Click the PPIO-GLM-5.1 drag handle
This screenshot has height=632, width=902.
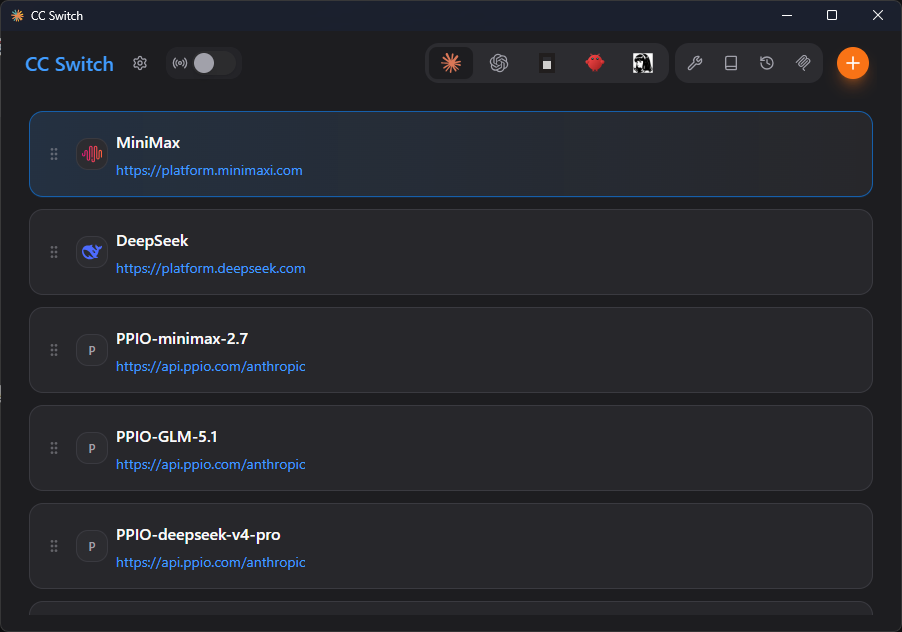(x=53, y=448)
